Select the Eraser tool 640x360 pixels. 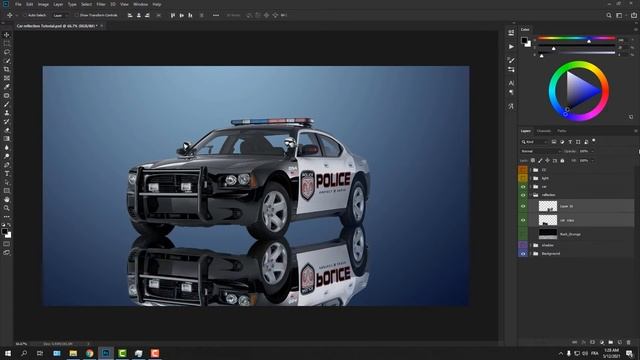click(x=7, y=130)
